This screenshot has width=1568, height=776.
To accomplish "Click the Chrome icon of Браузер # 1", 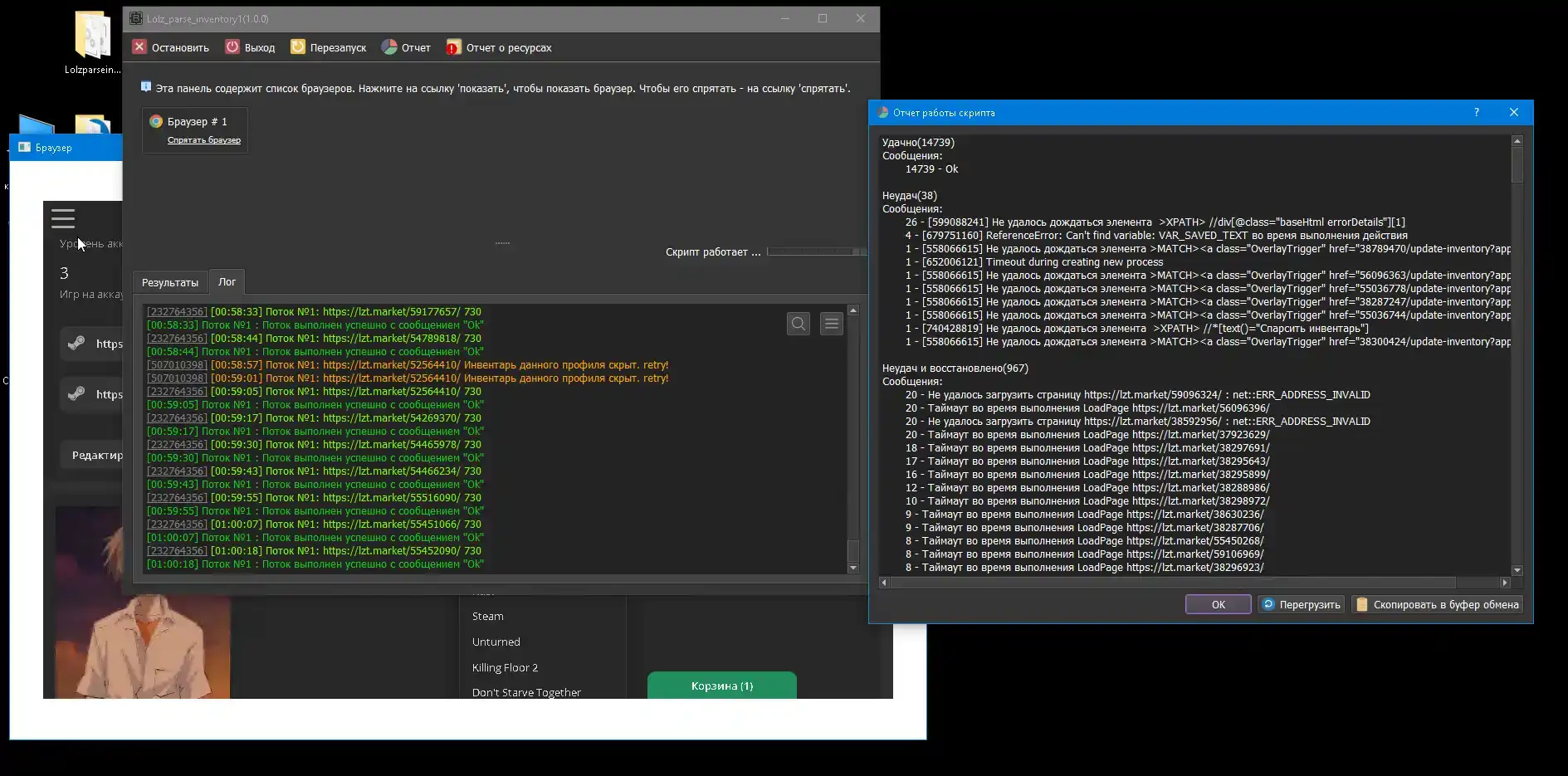I will click(156, 121).
